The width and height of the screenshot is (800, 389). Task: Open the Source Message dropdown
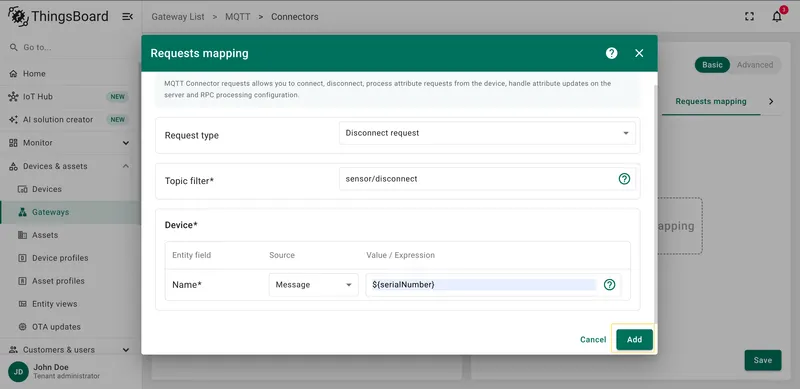click(x=313, y=285)
